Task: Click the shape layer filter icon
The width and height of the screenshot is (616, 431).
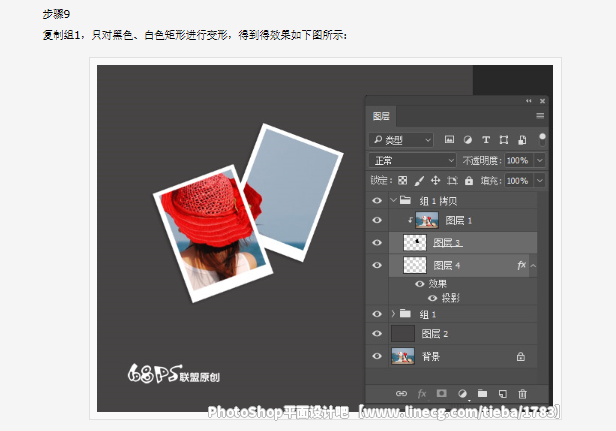Action: click(504, 139)
